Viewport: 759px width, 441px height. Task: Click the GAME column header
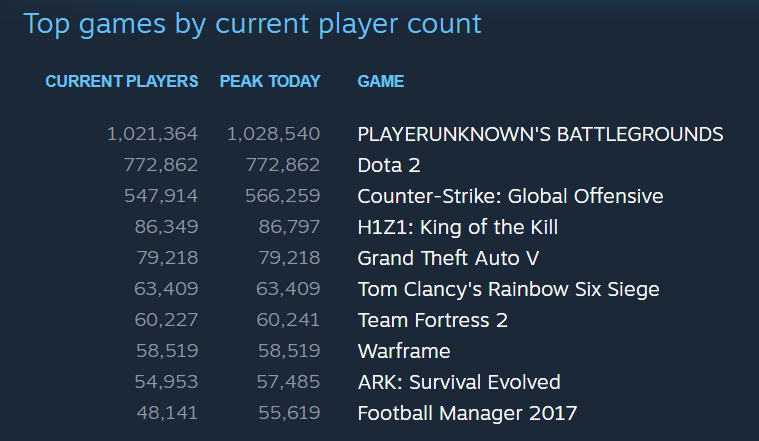click(380, 81)
